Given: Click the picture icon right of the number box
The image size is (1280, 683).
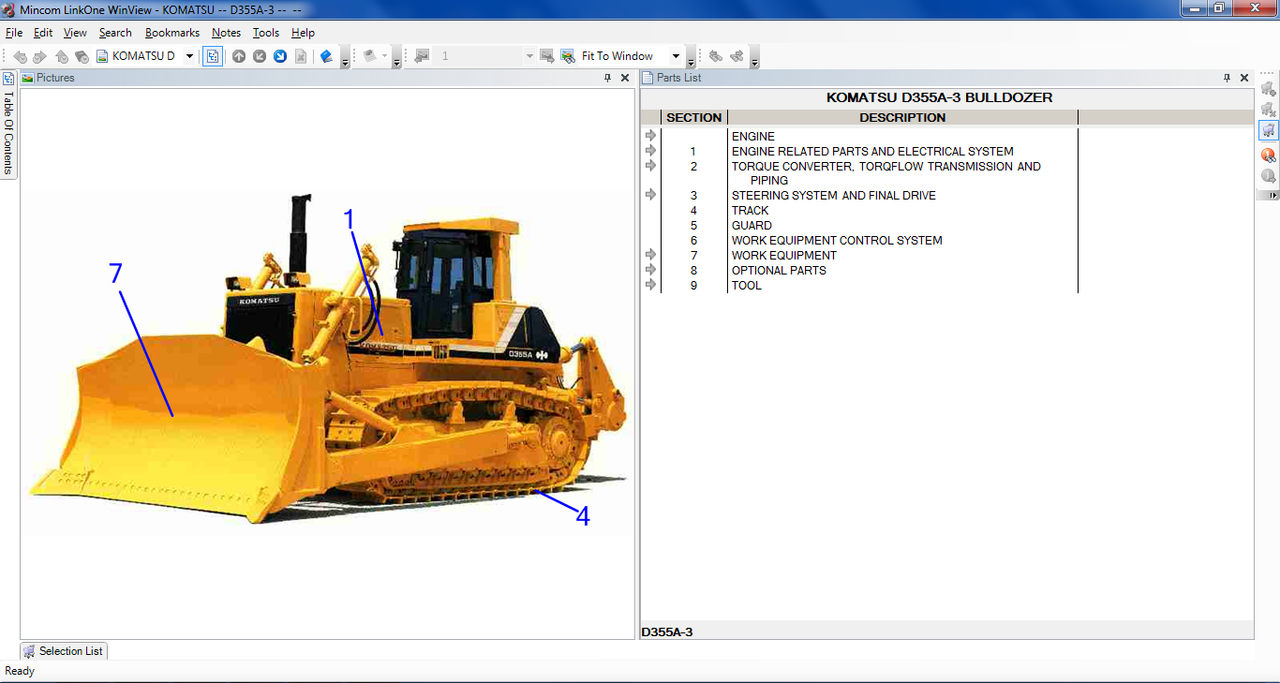Looking at the screenshot, I should tap(547, 56).
